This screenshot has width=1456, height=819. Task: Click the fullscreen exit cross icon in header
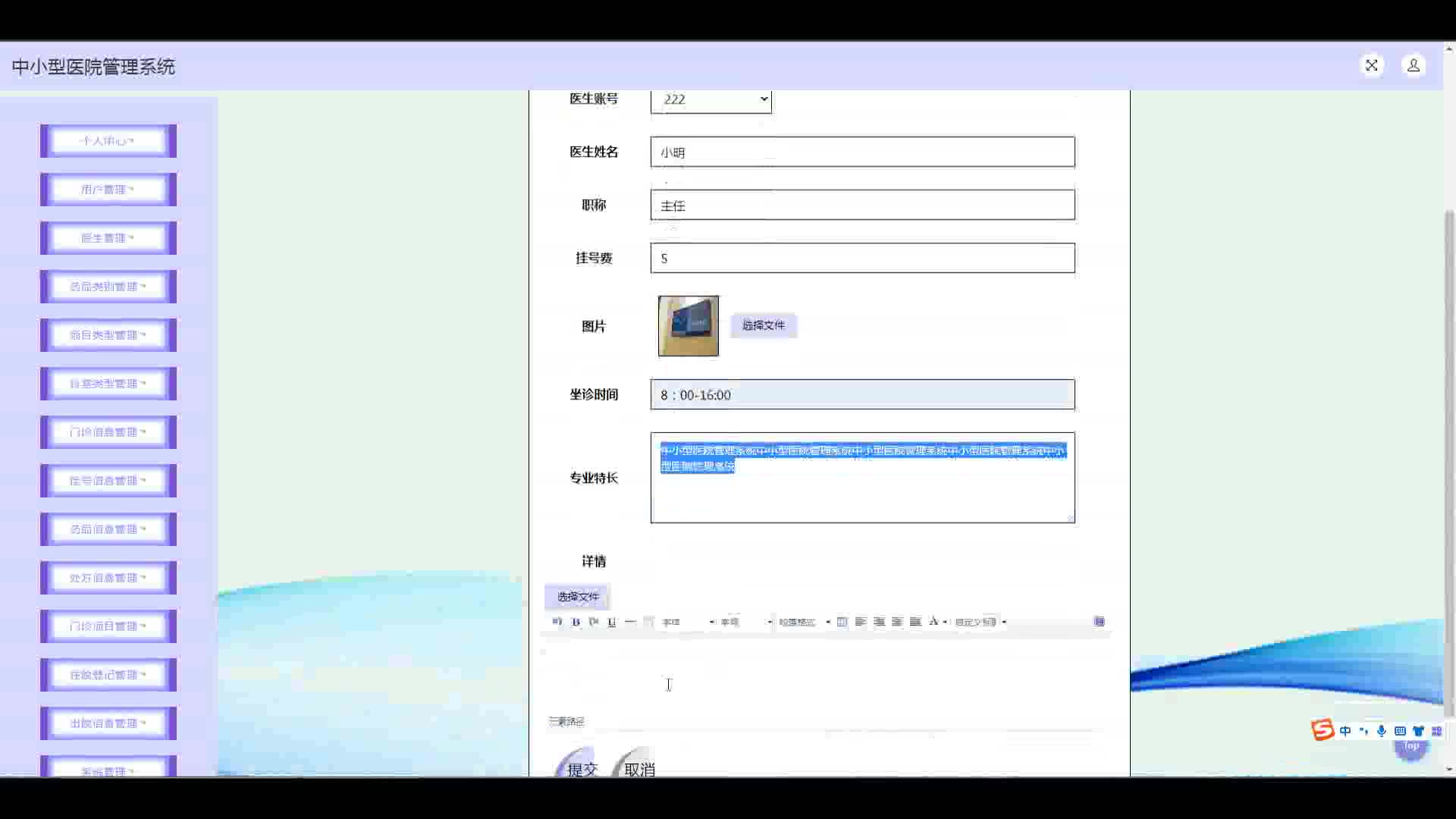tap(1371, 66)
